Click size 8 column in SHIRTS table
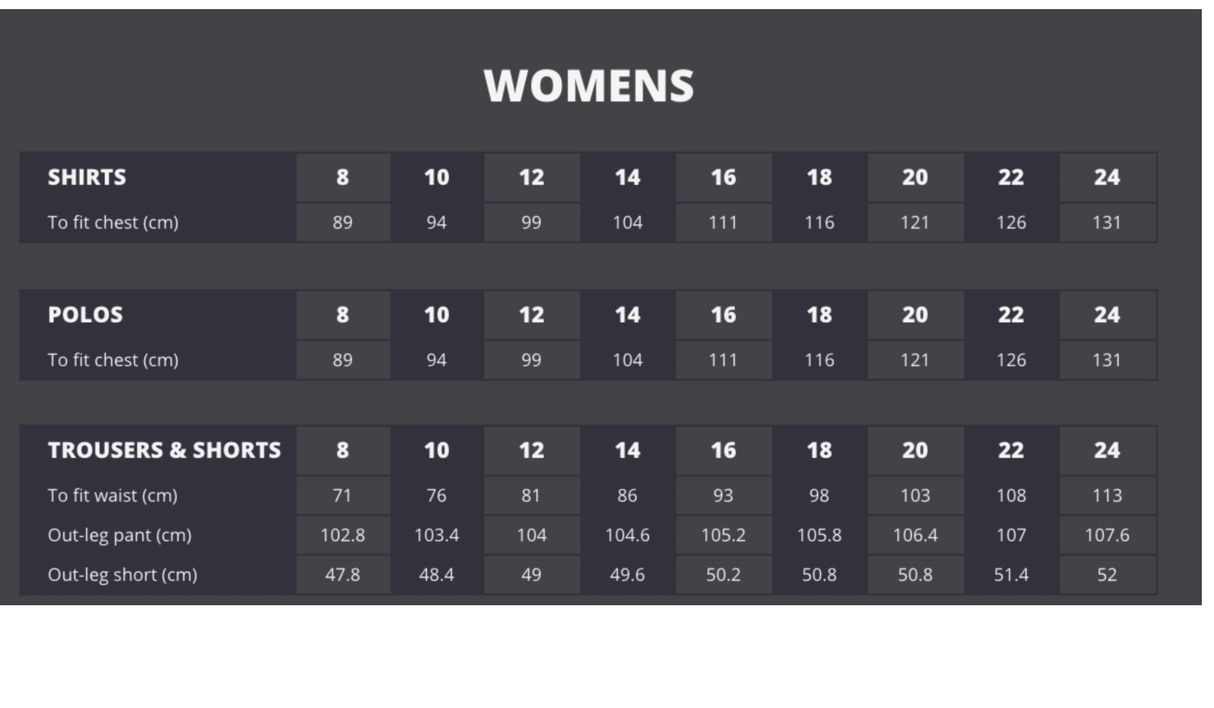Screen dimensions: 1214x708 (x=342, y=177)
